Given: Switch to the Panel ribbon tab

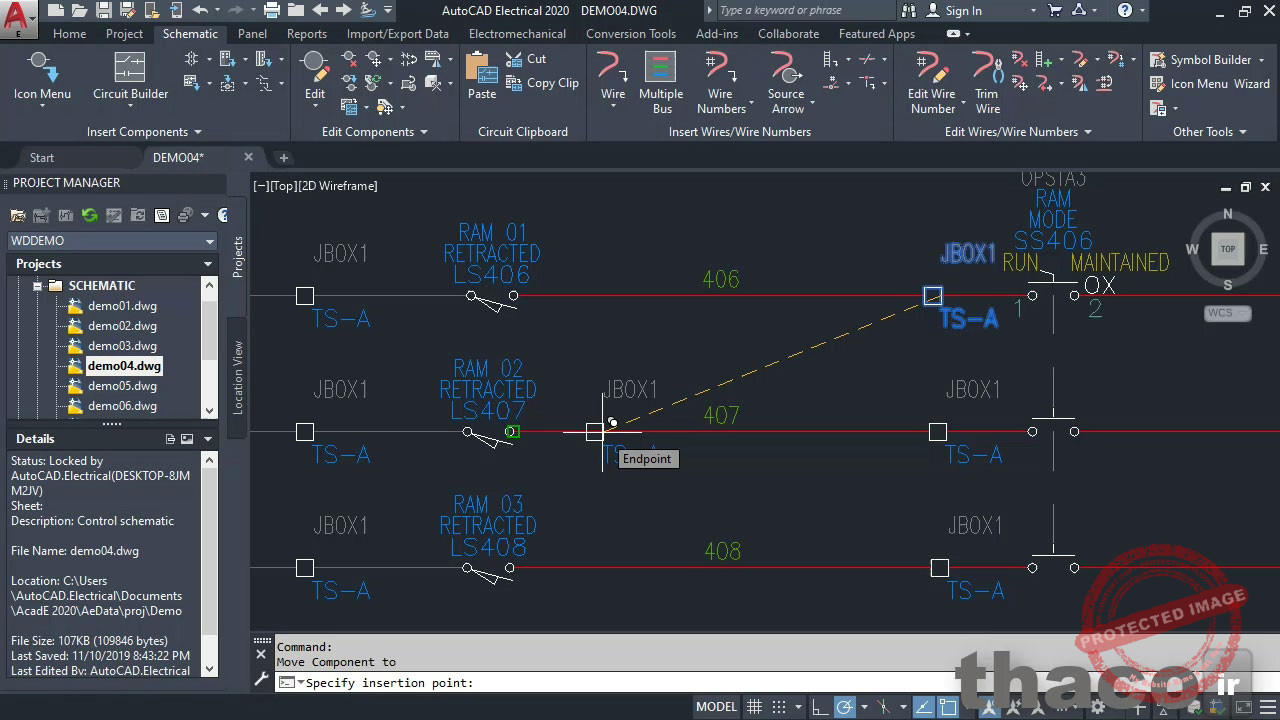Looking at the screenshot, I should 252,34.
